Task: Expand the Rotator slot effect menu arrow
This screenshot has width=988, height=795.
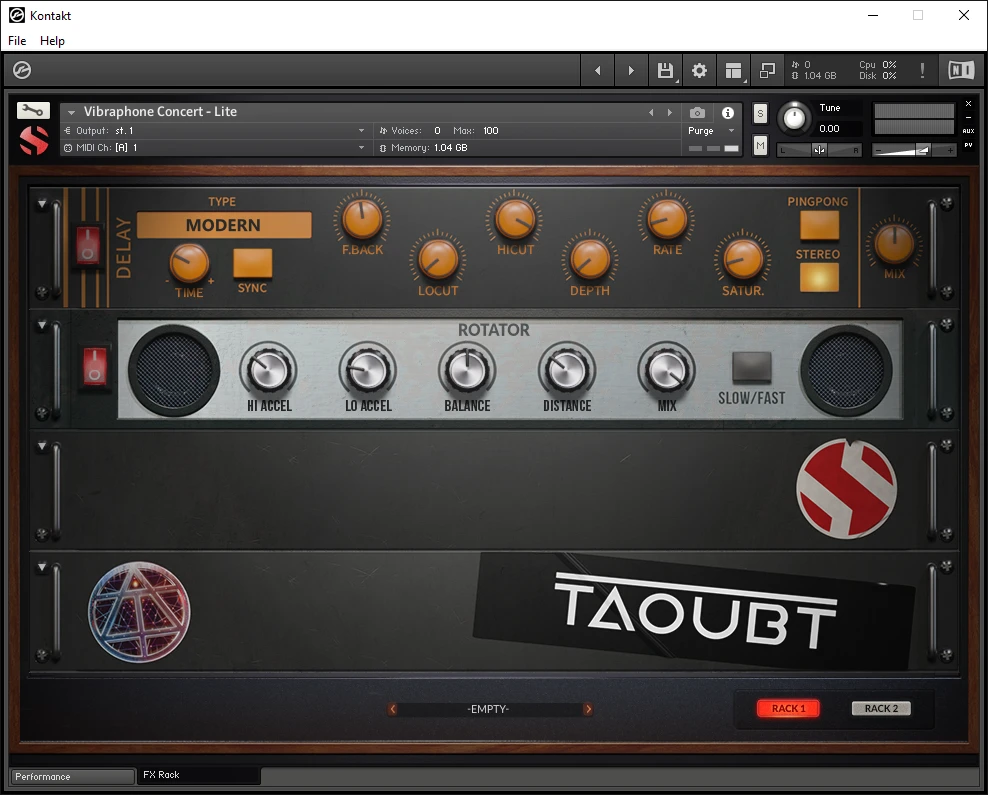Action: tap(42, 325)
